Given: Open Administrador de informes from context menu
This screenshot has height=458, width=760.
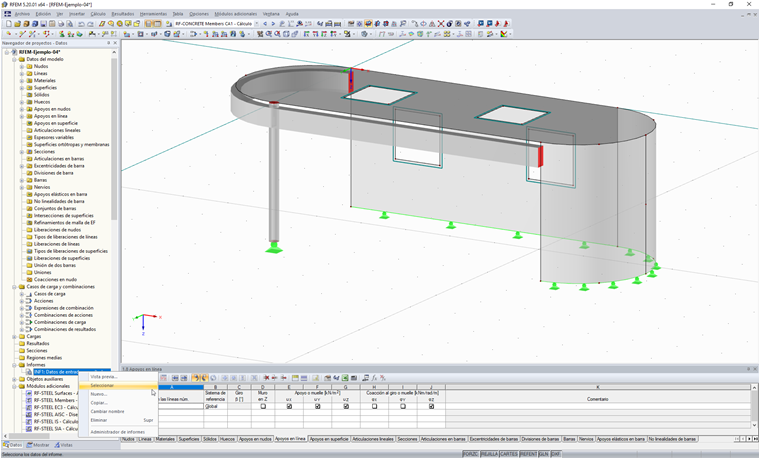Looking at the screenshot, I should pos(118,431).
